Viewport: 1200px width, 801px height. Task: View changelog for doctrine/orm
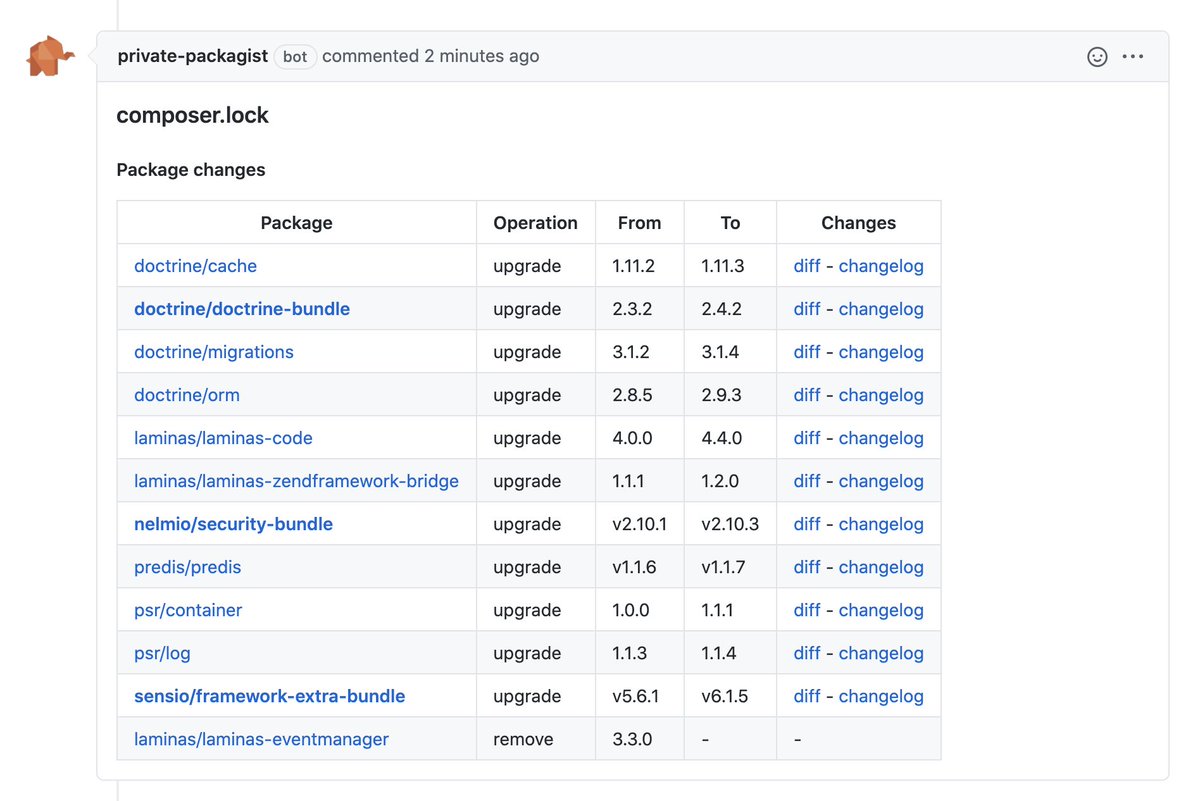point(881,395)
